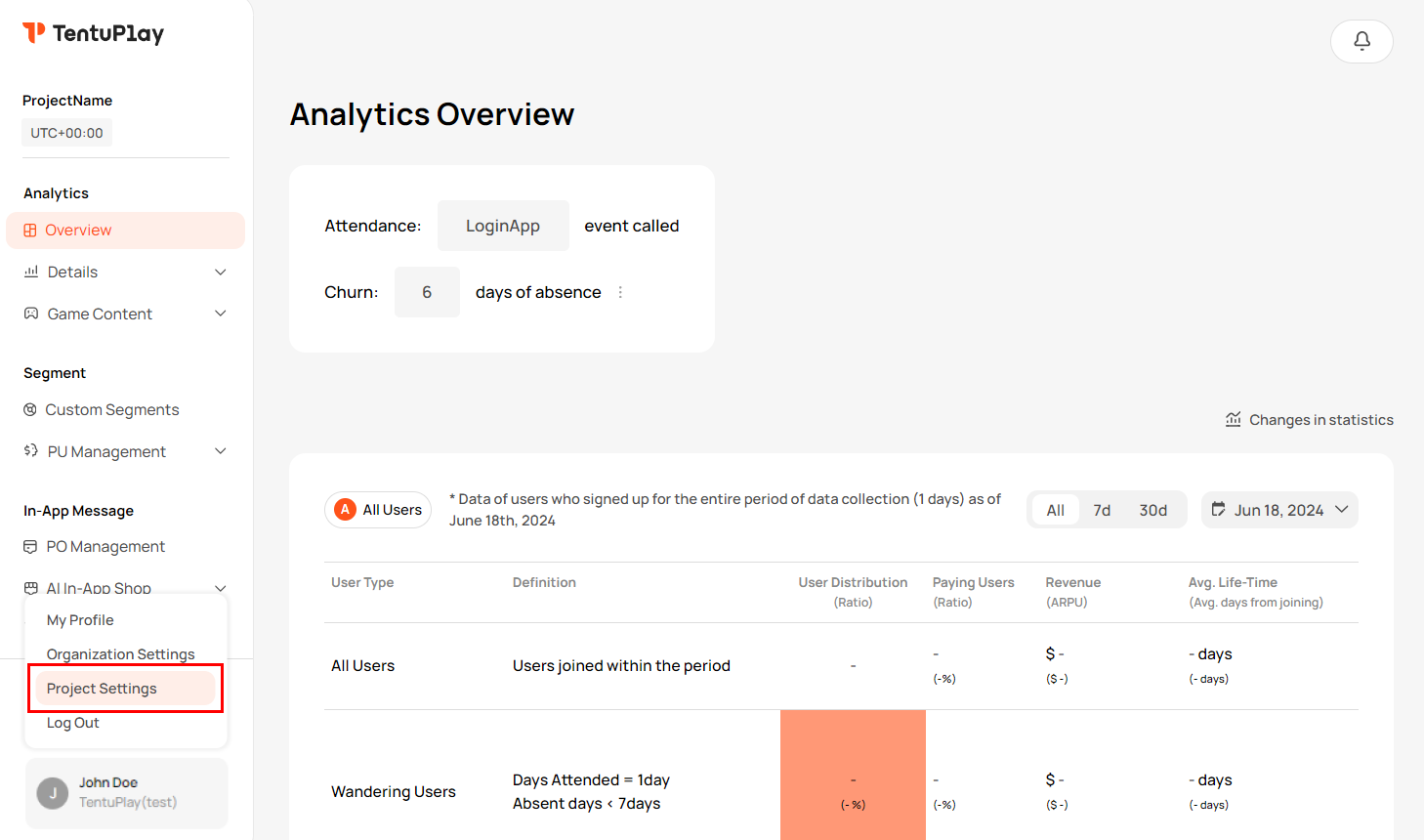Click the Changes in statistics link

pos(1320,420)
